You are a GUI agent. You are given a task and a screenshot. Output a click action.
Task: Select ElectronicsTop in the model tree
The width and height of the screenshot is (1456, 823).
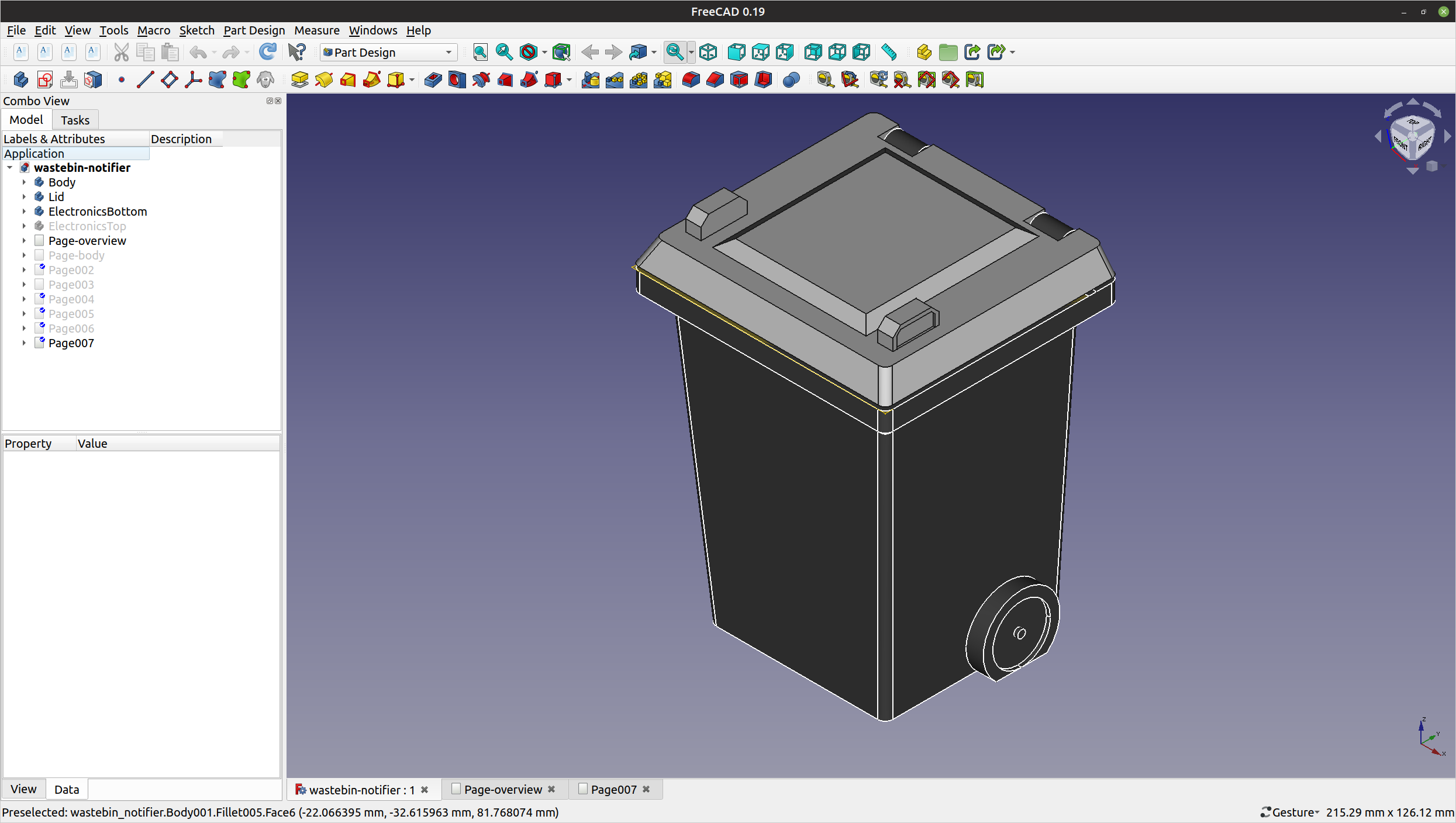(x=87, y=226)
